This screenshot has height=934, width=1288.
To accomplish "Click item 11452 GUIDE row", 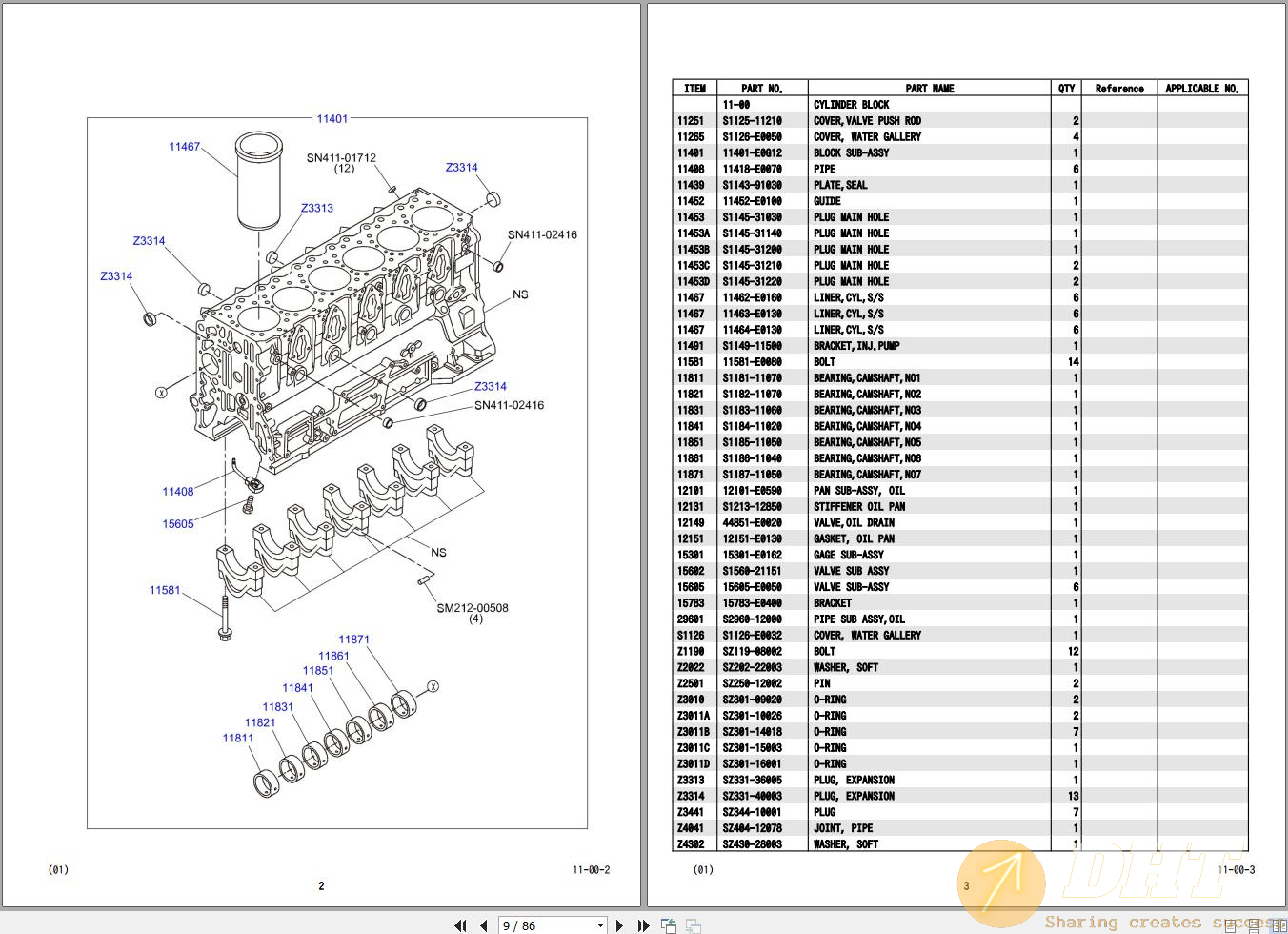I will [960, 201].
